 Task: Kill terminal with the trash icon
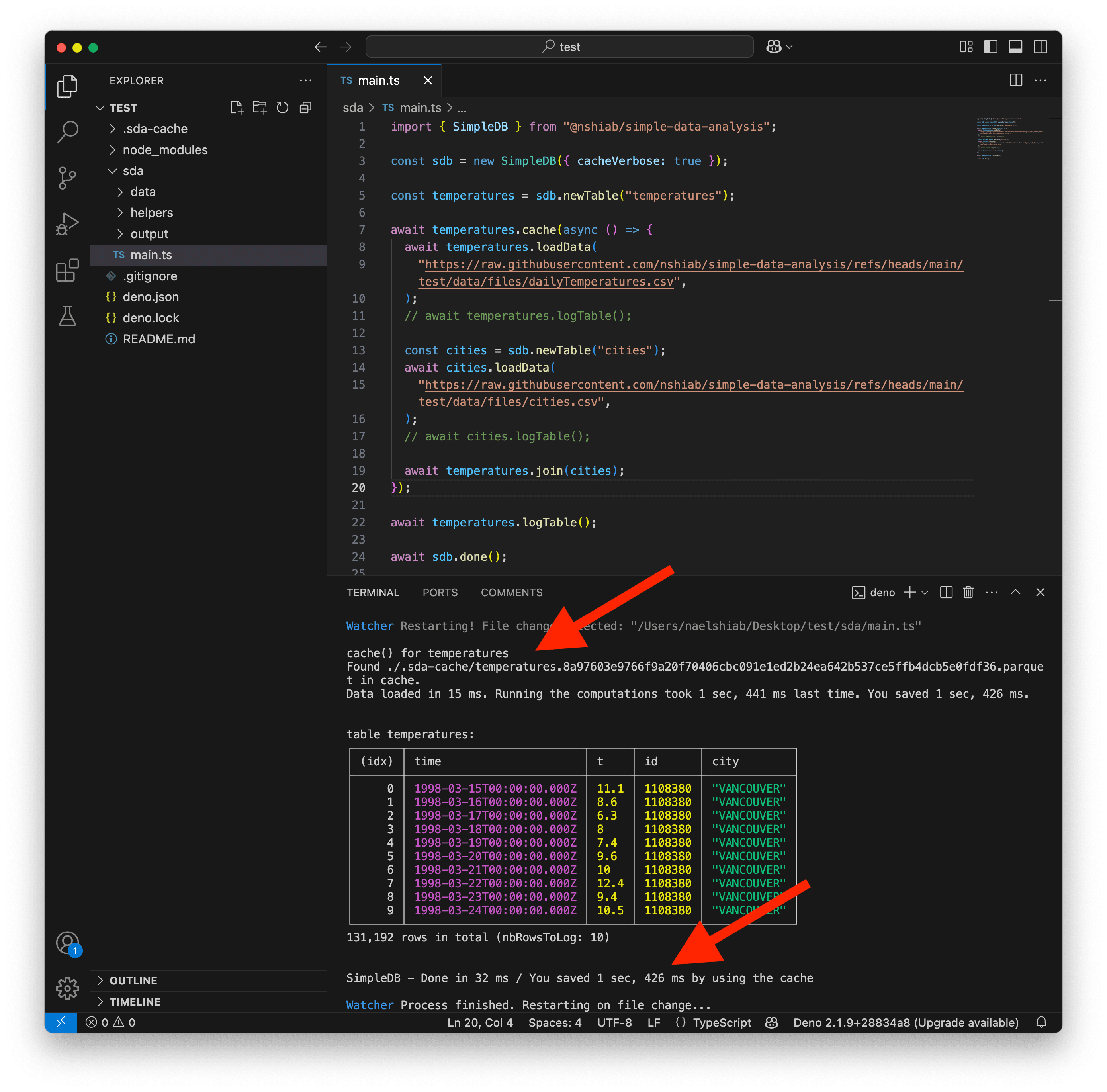click(968, 593)
